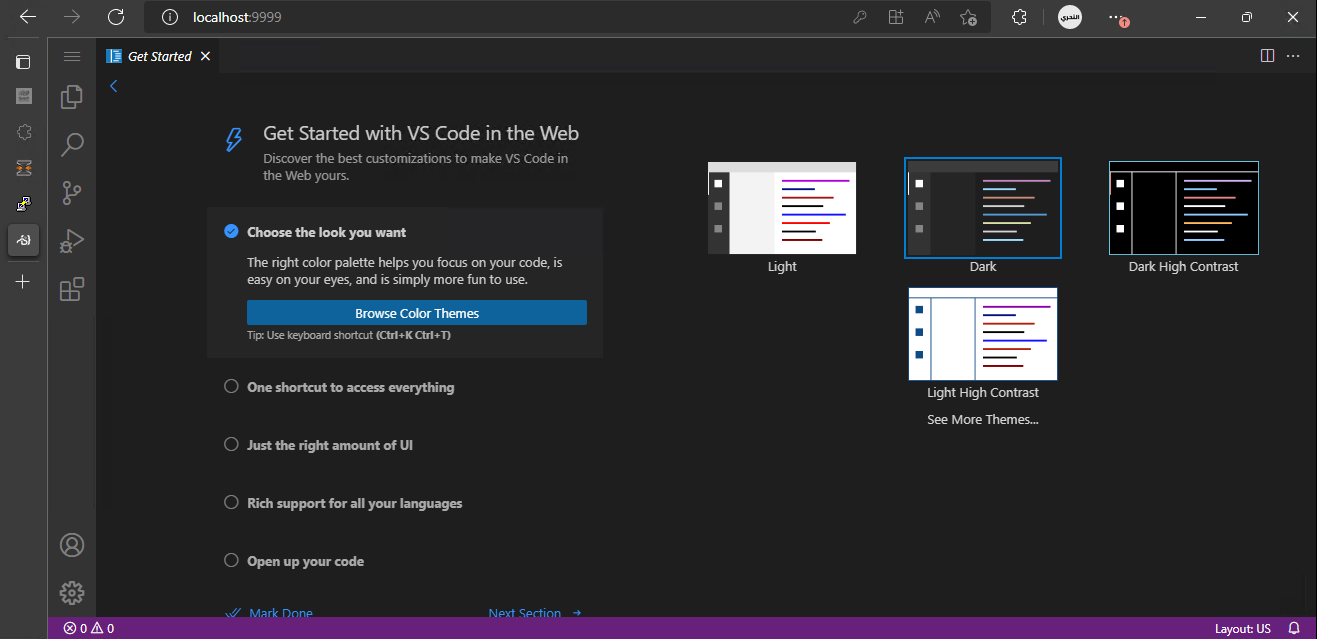Open the Source Control view
This screenshot has height=639, width=1317.
pyautogui.click(x=72, y=192)
